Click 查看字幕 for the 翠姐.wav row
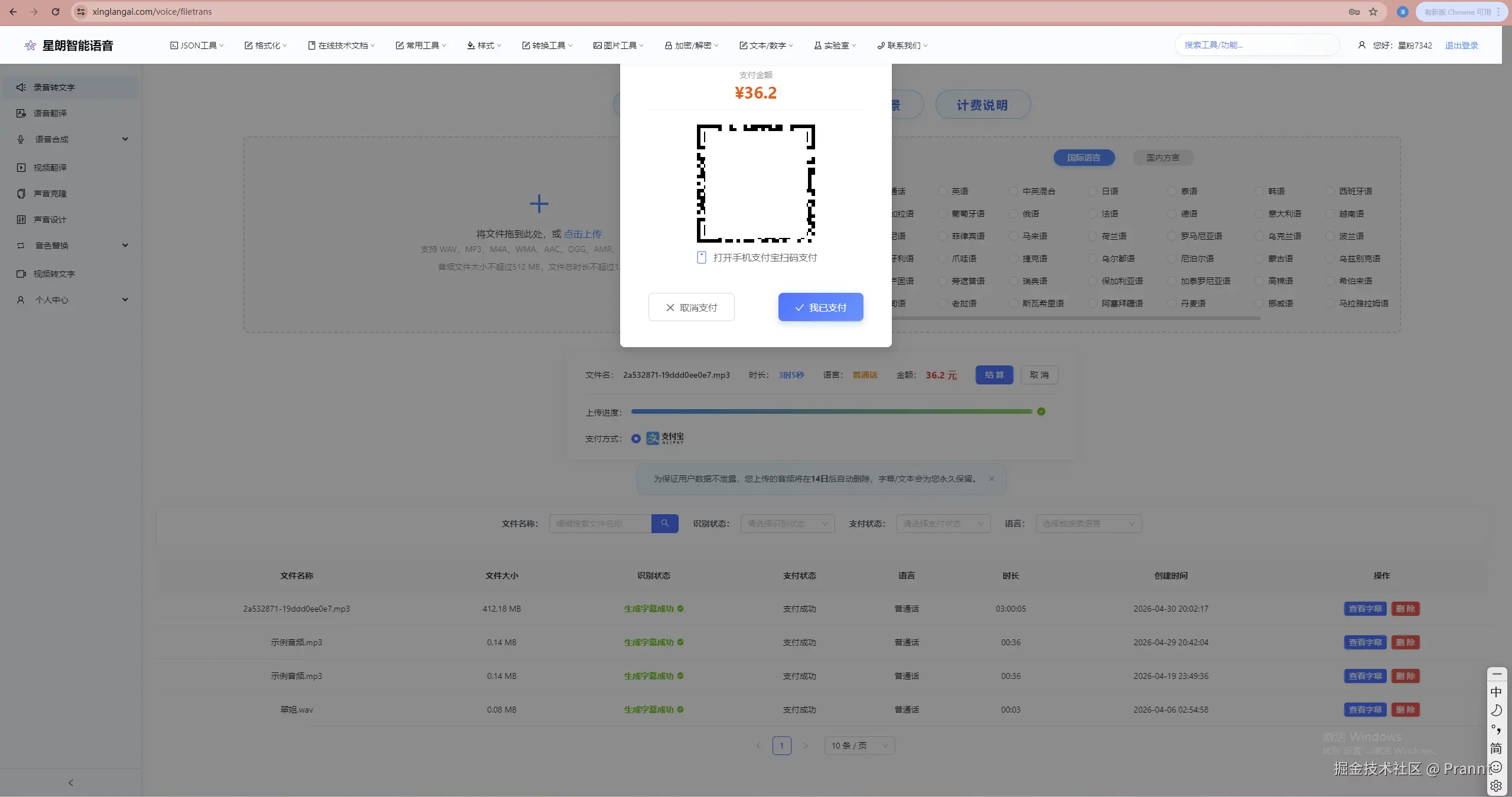The width and height of the screenshot is (1512, 797). [x=1366, y=710]
